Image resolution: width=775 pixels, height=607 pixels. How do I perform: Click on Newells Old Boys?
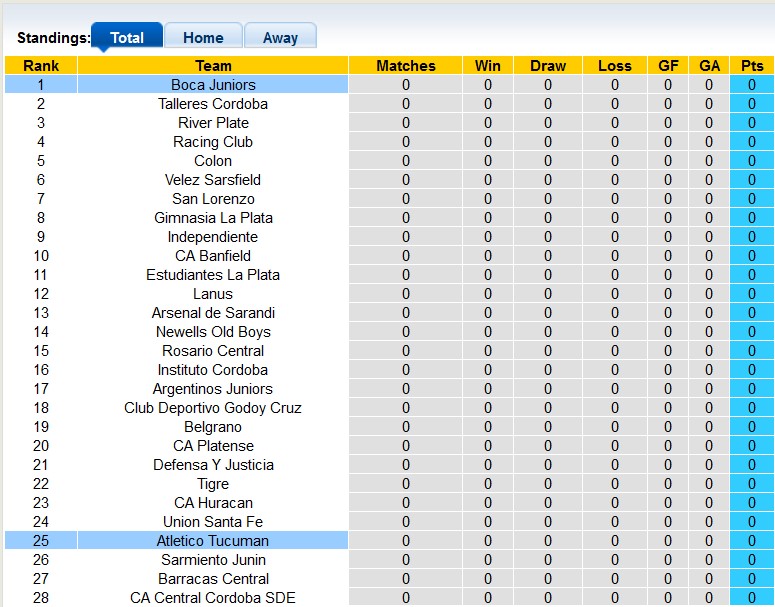[x=213, y=332]
